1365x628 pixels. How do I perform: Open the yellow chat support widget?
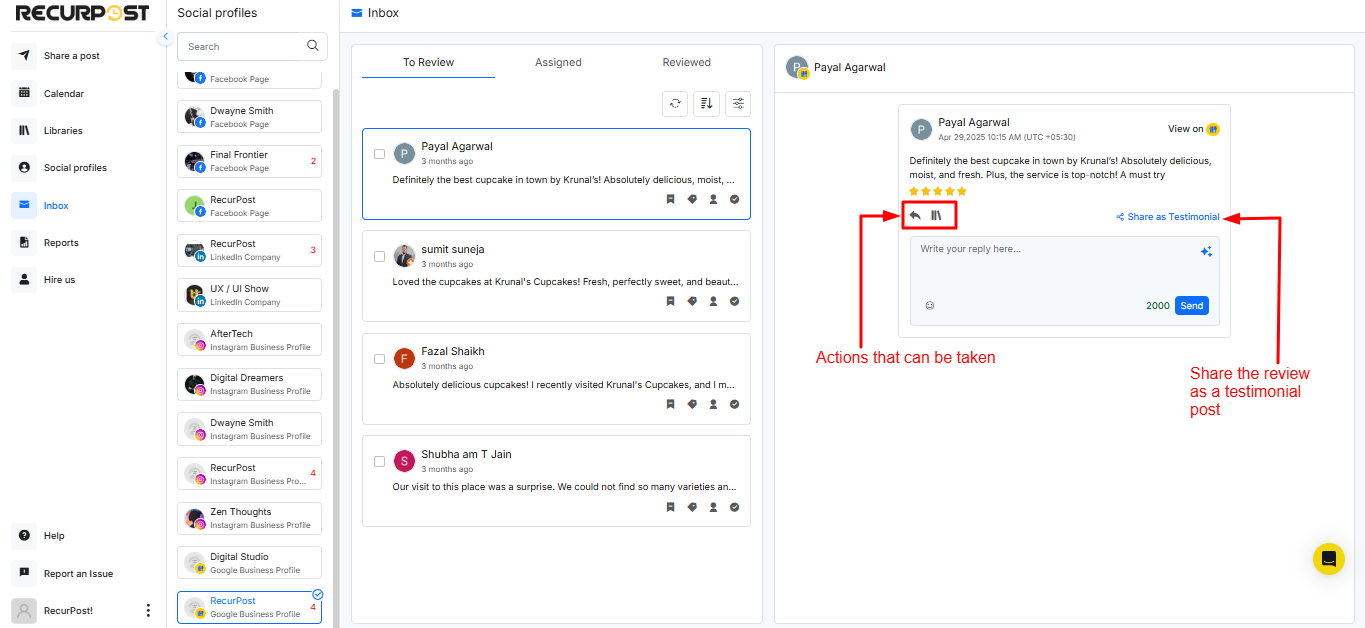pyautogui.click(x=1329, y=559)
